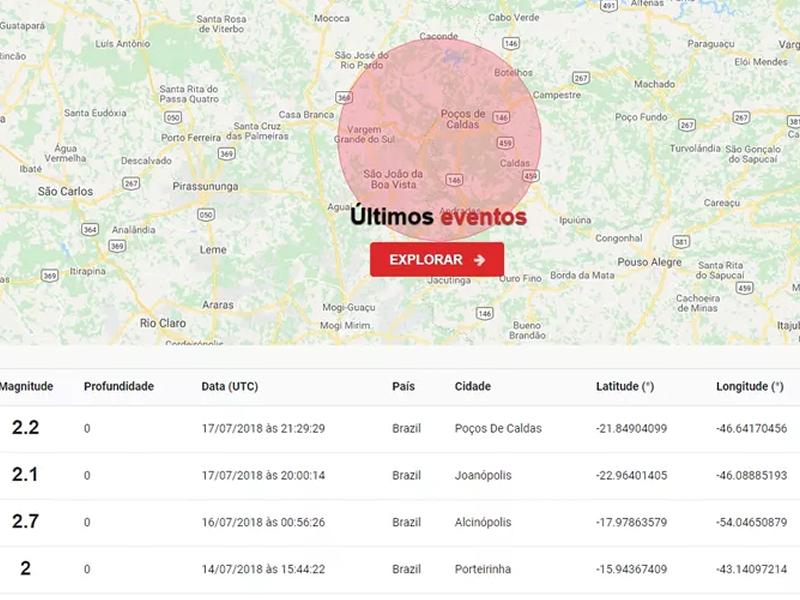Click the 267 road shield near Campestre
This screenshot has height=600, width=800.
point(580,77)
